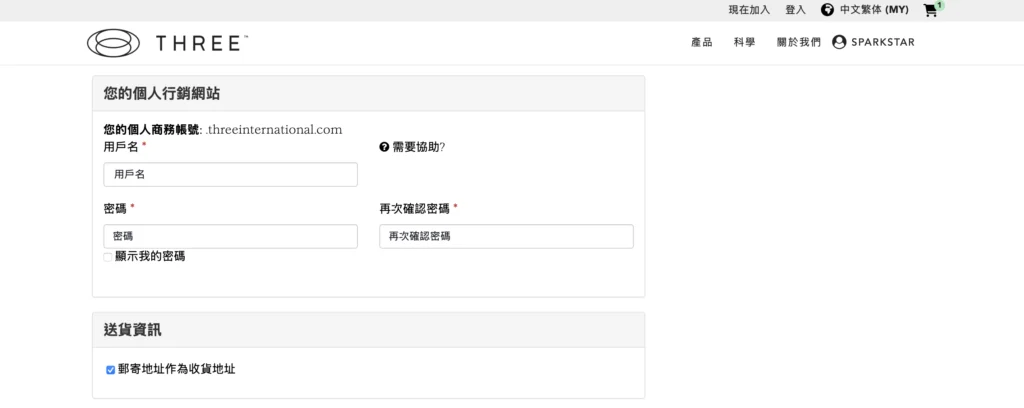Click the question mark help icon

click(384, 147)
